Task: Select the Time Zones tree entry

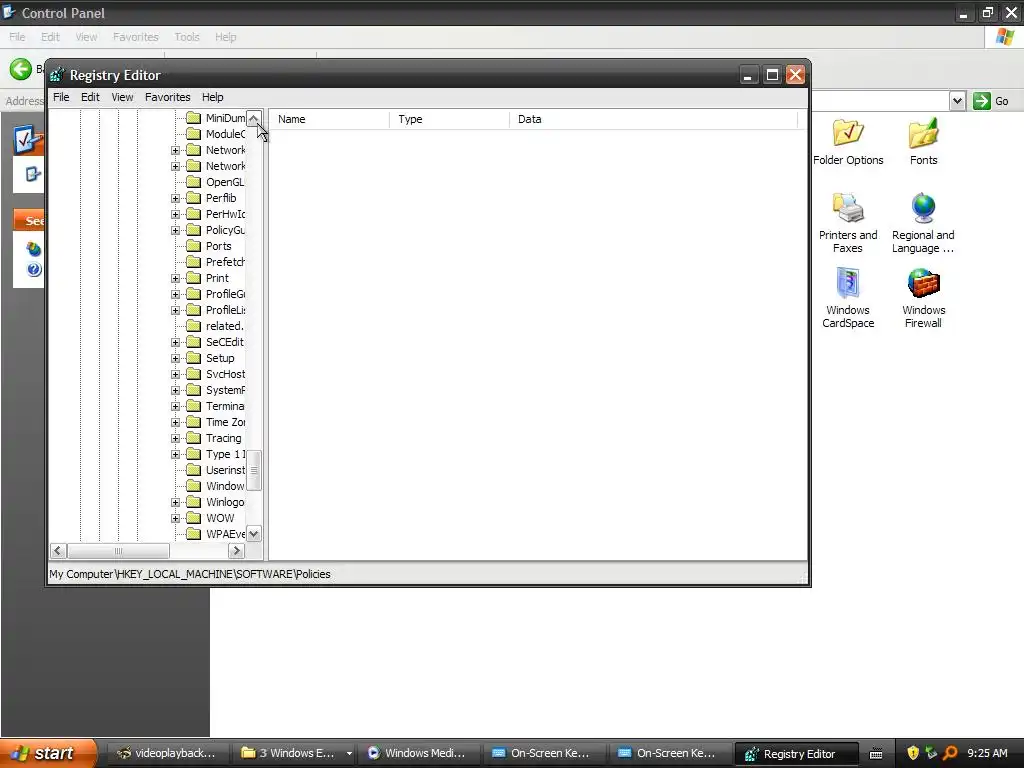Action: [x=225, y=423]
